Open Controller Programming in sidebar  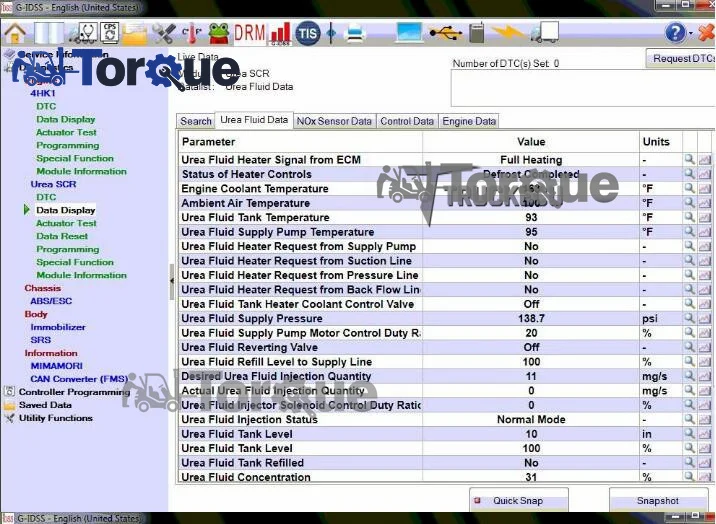[x=74, y=392]
